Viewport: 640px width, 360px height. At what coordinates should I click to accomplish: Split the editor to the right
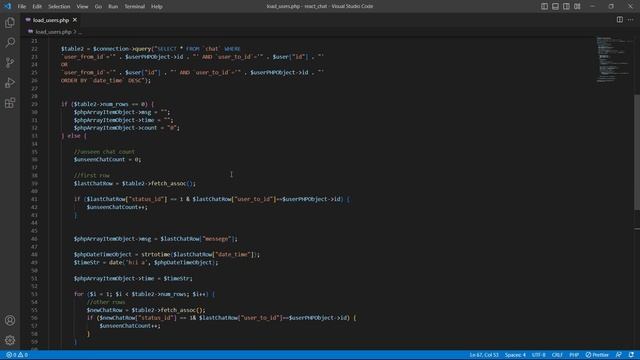click(x=620, y=20)
